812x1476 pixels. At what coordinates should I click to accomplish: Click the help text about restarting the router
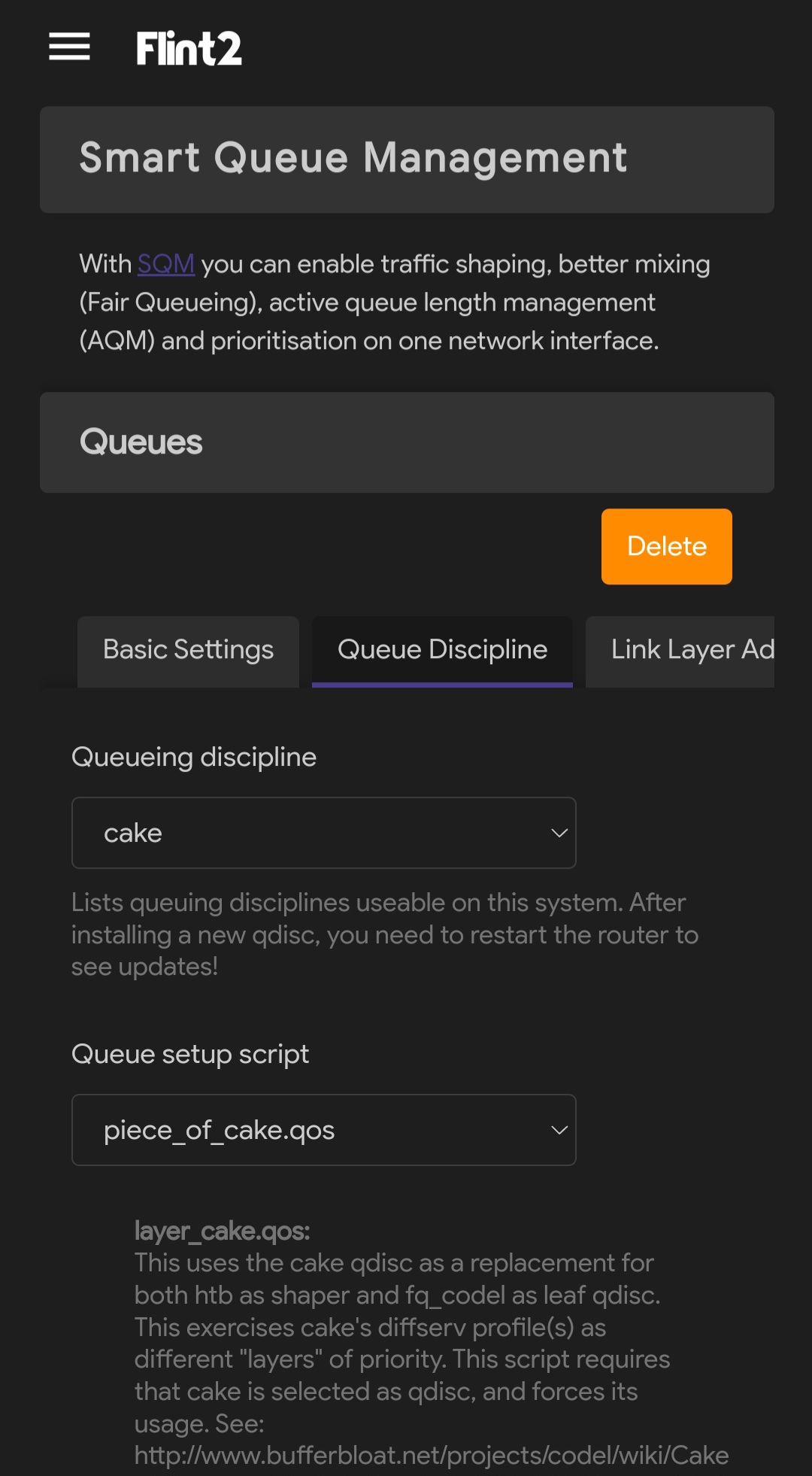click(x=384, y=934)
